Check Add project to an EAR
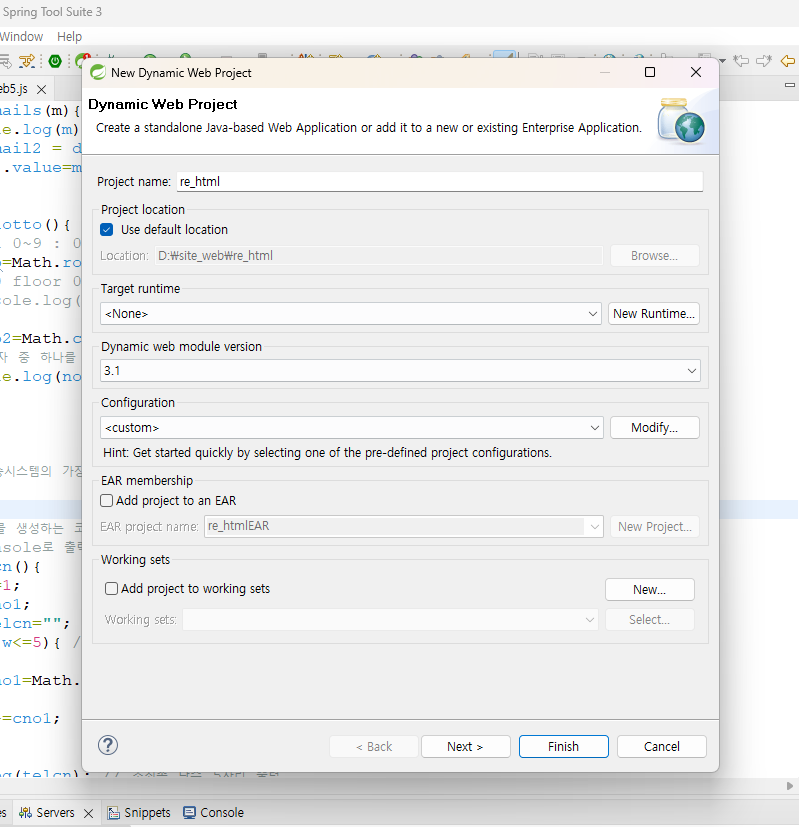Image resolution: width=799 pixels, height=827 pixels. coord(107,501)
